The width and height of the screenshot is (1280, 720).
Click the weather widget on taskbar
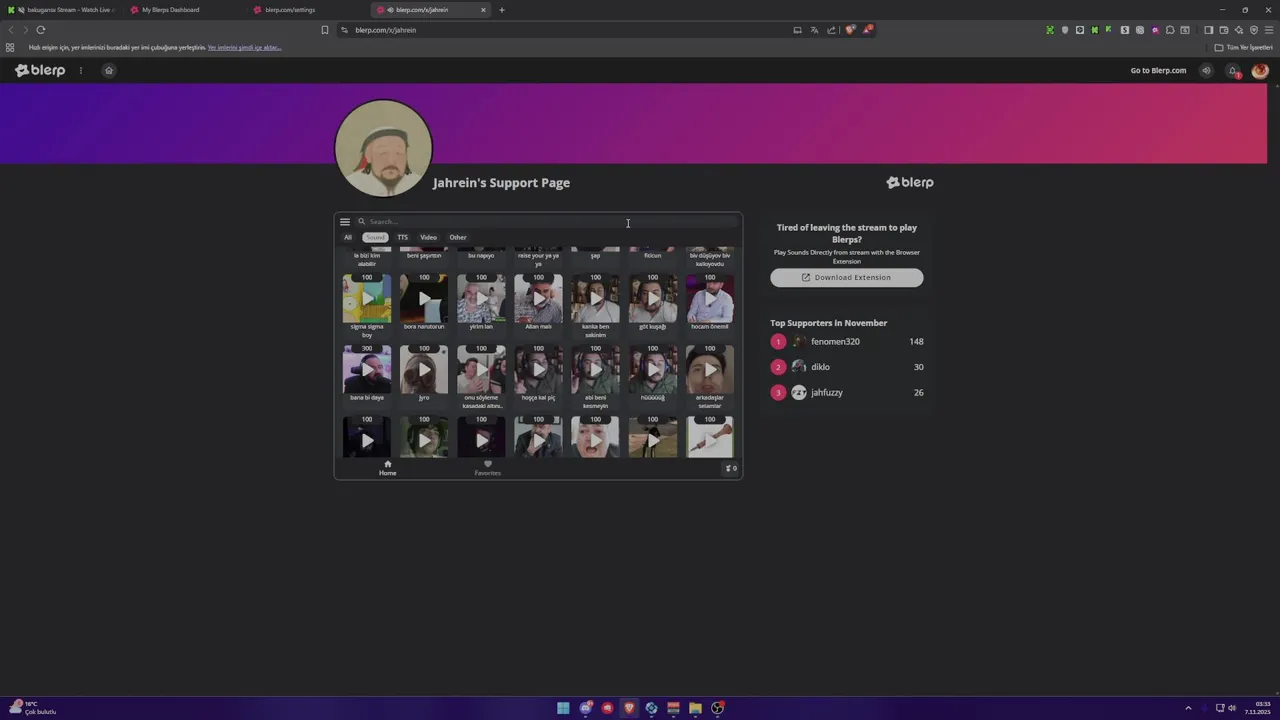coord(33,708)
